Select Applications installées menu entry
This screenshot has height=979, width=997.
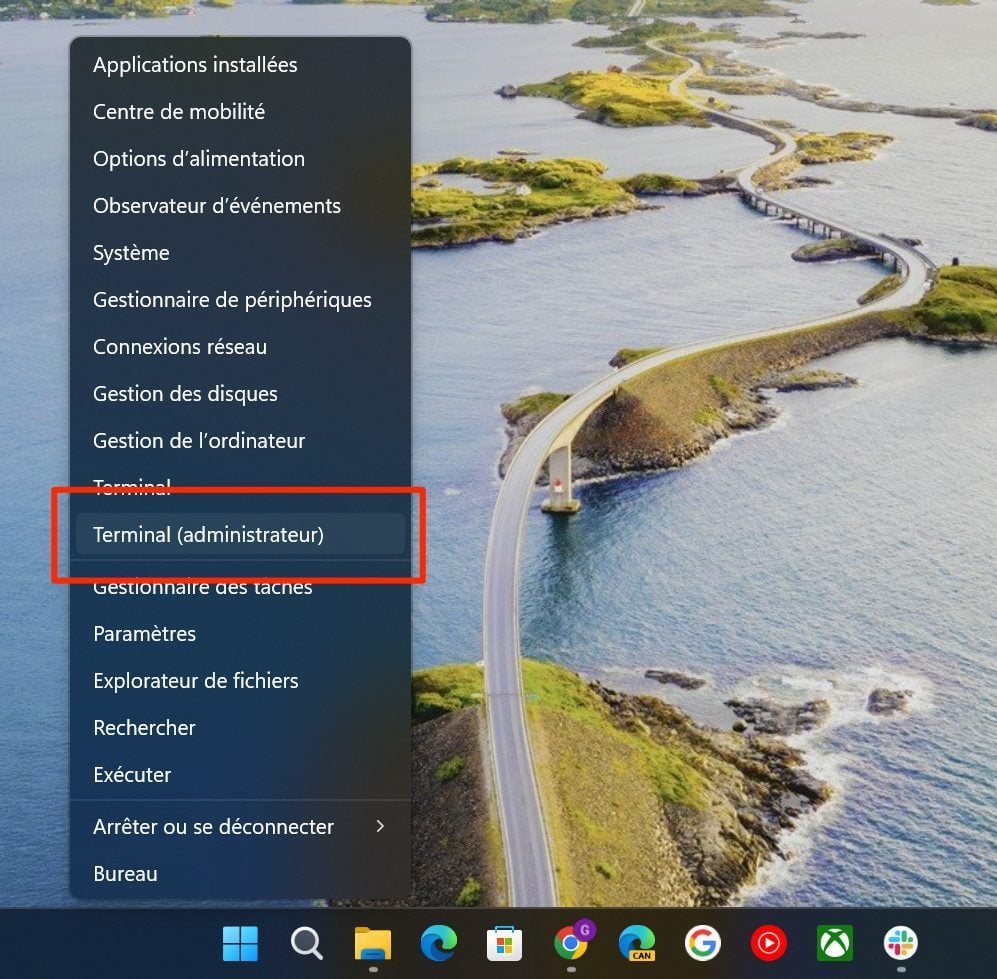(240, 65)
